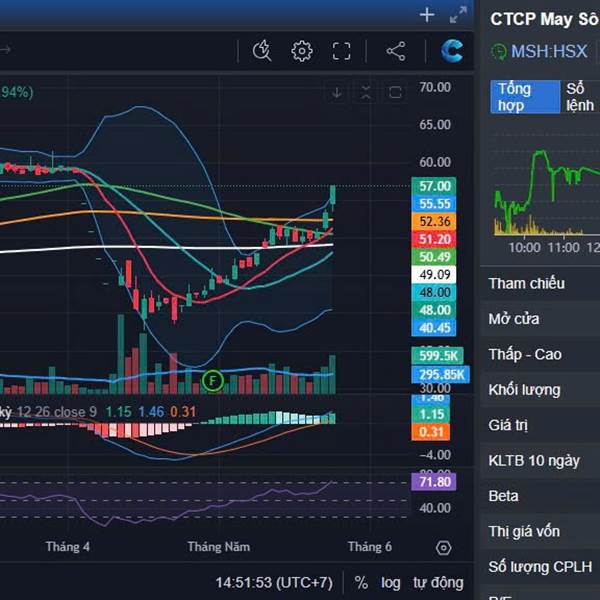The image size is (600, 600).
Task: Click the 57.00 current price label
Action: (x=434, y=186)
